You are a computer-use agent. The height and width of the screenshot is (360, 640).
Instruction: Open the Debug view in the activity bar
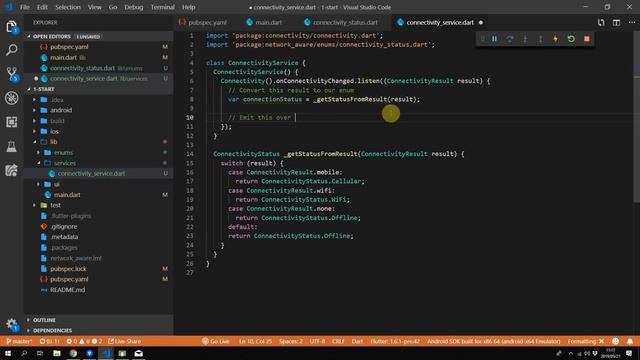[x=11, y=98]
